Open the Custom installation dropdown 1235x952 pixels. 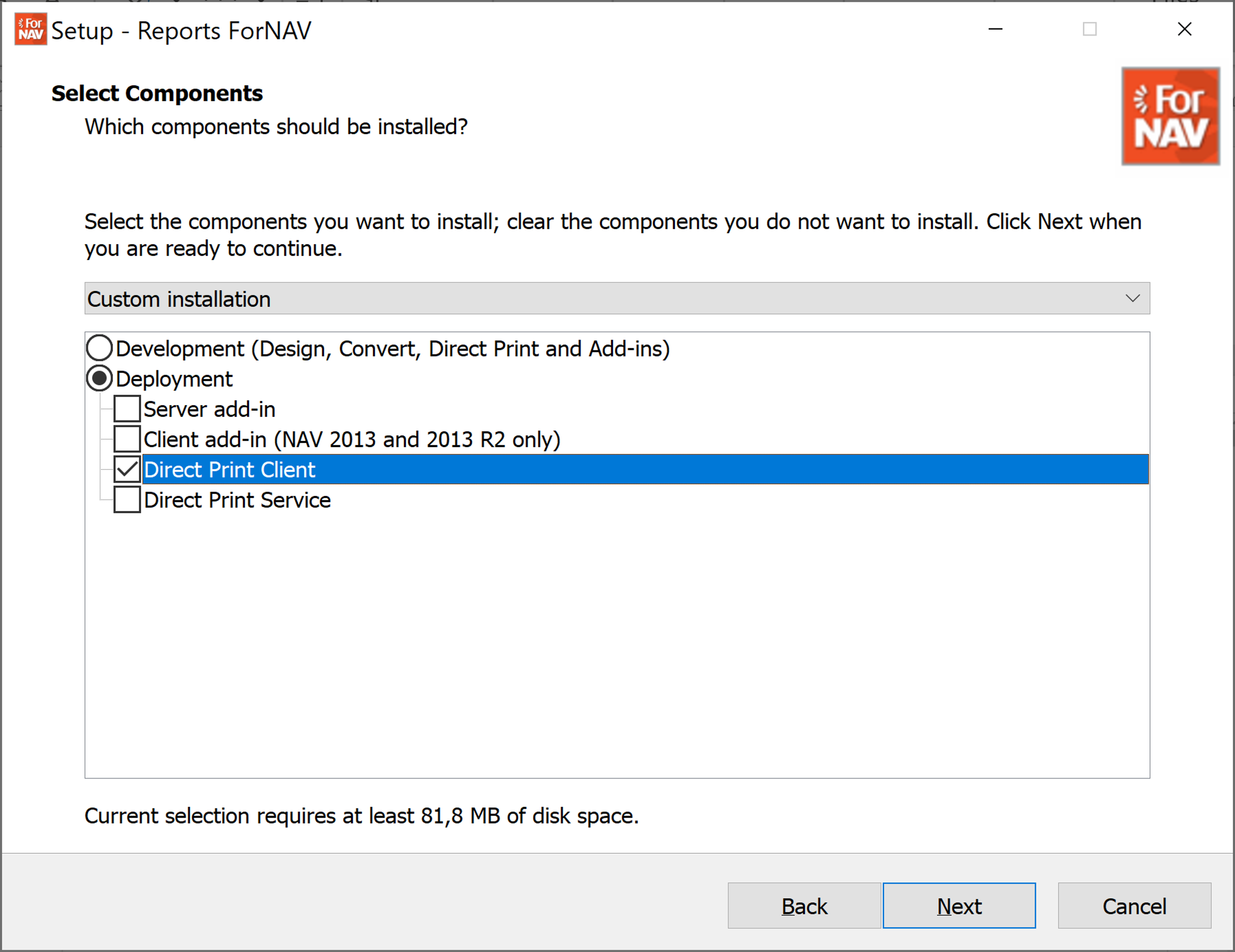(617, 298)
